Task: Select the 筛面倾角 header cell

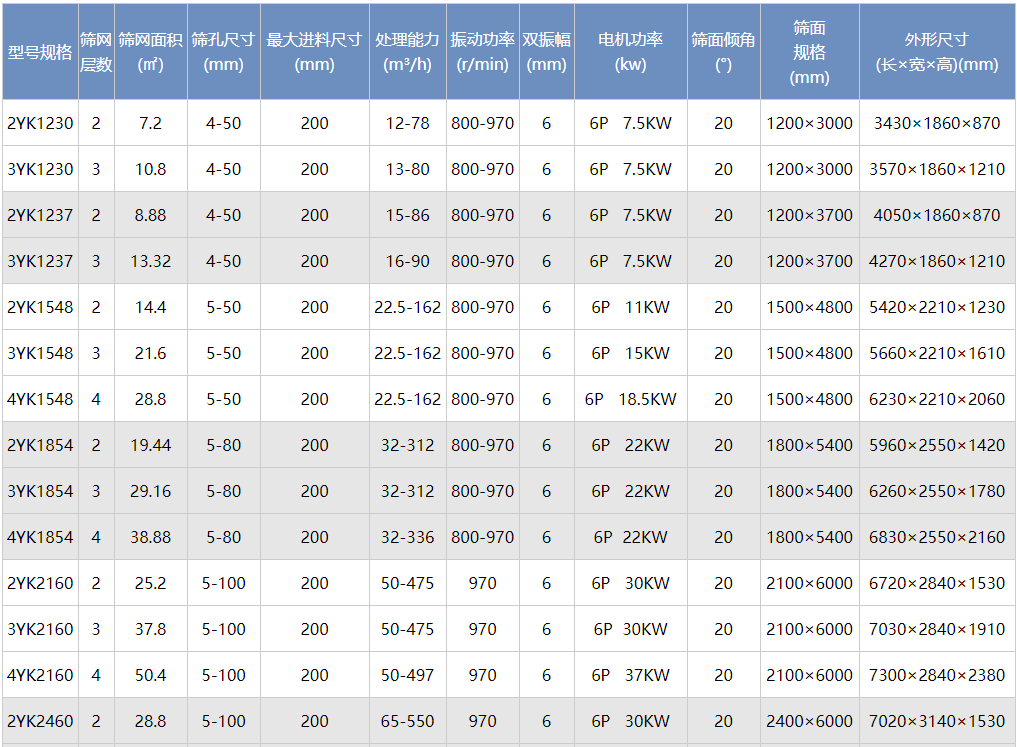Action: click(x=723, y=52)
